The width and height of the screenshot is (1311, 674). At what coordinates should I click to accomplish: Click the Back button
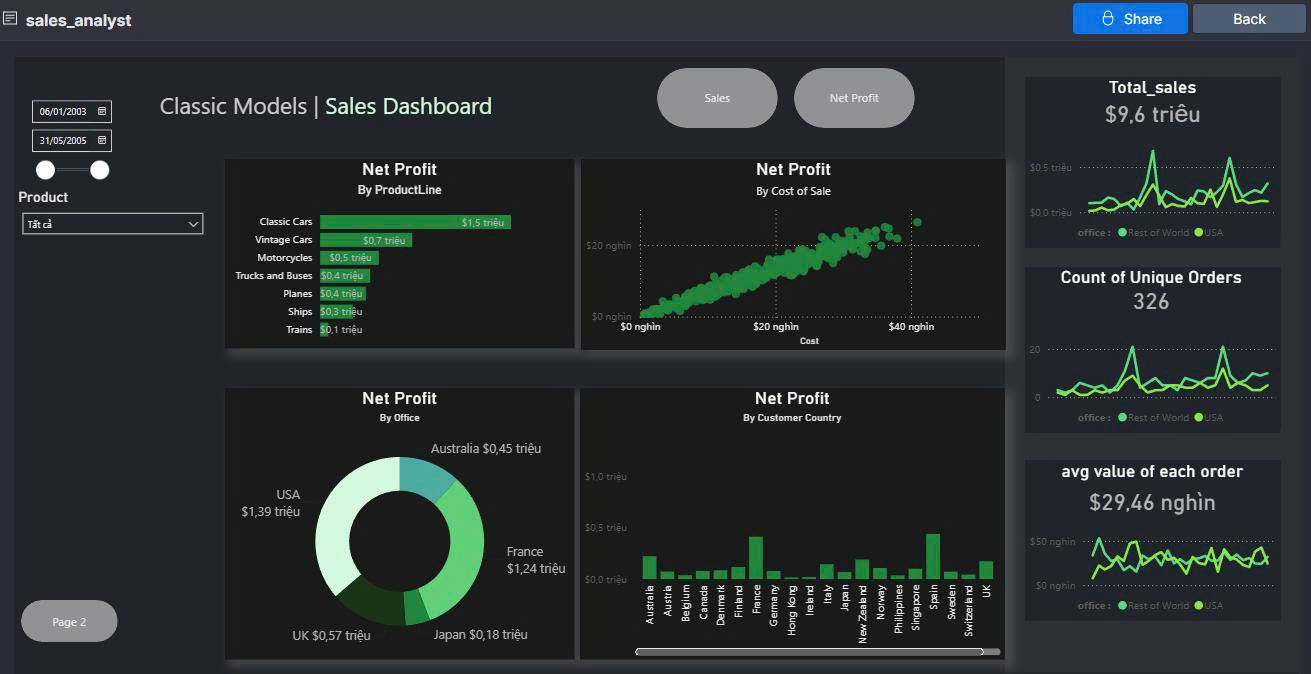pyautogui.click(x=1249, y=18)
